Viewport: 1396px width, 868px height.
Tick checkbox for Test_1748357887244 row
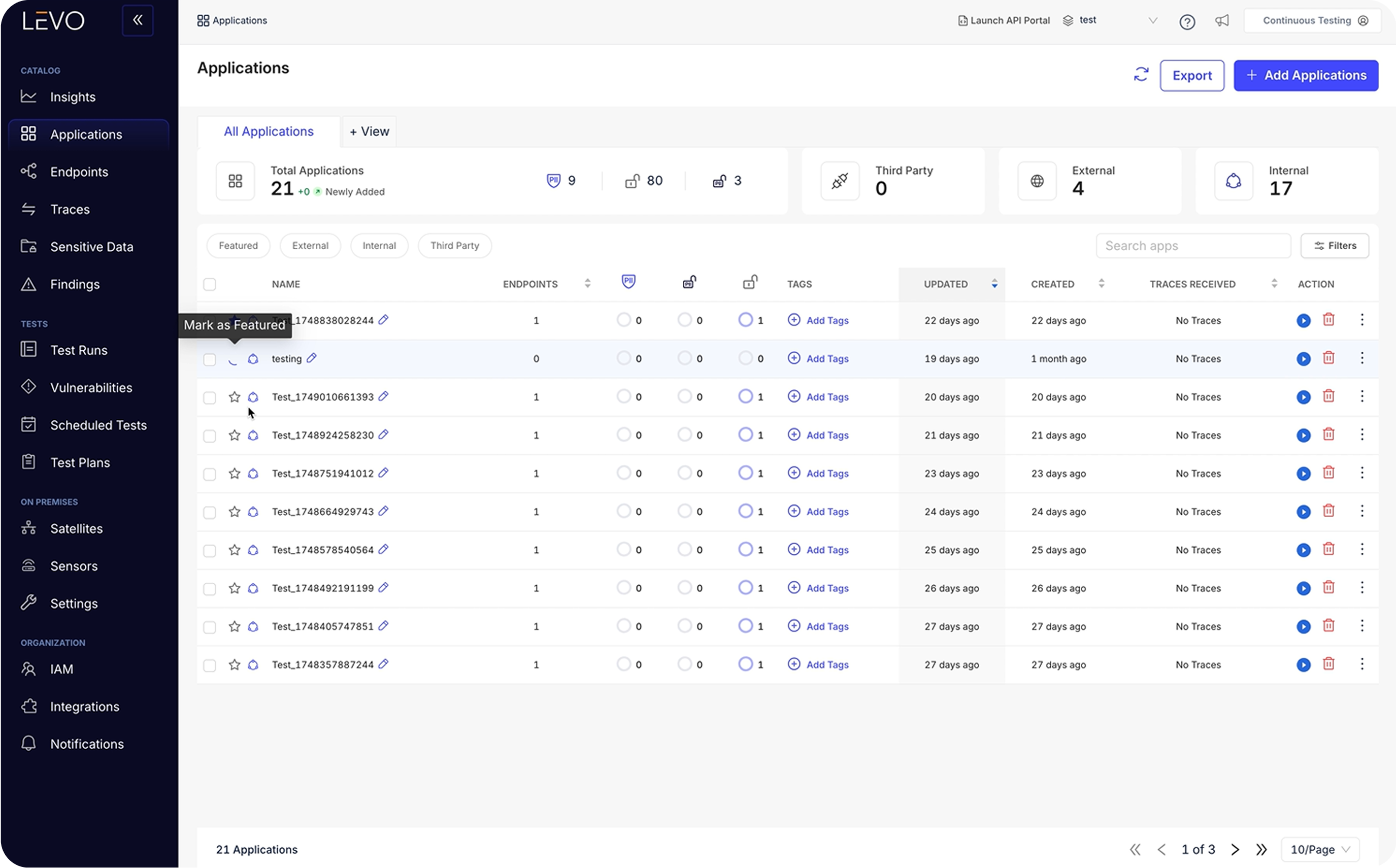pos(210,665)
